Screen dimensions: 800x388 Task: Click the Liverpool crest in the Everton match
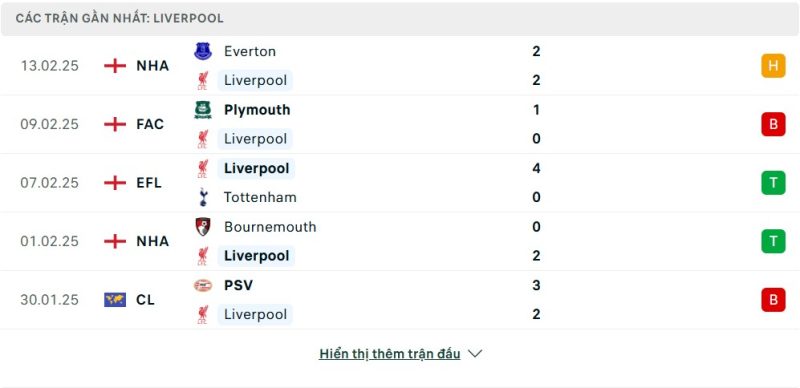[x=203, y=81]
